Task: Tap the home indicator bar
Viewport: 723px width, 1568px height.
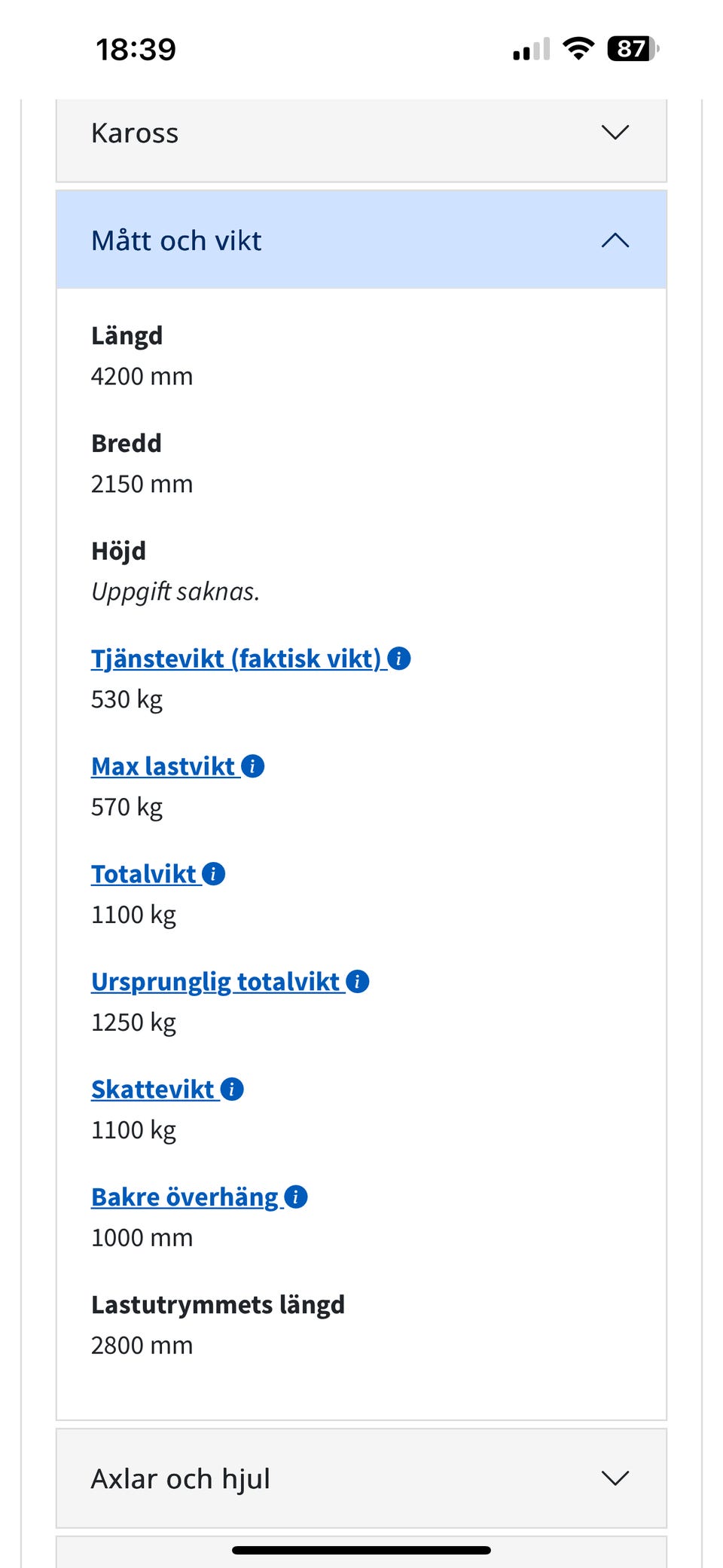Action: tap(361, 1550)
